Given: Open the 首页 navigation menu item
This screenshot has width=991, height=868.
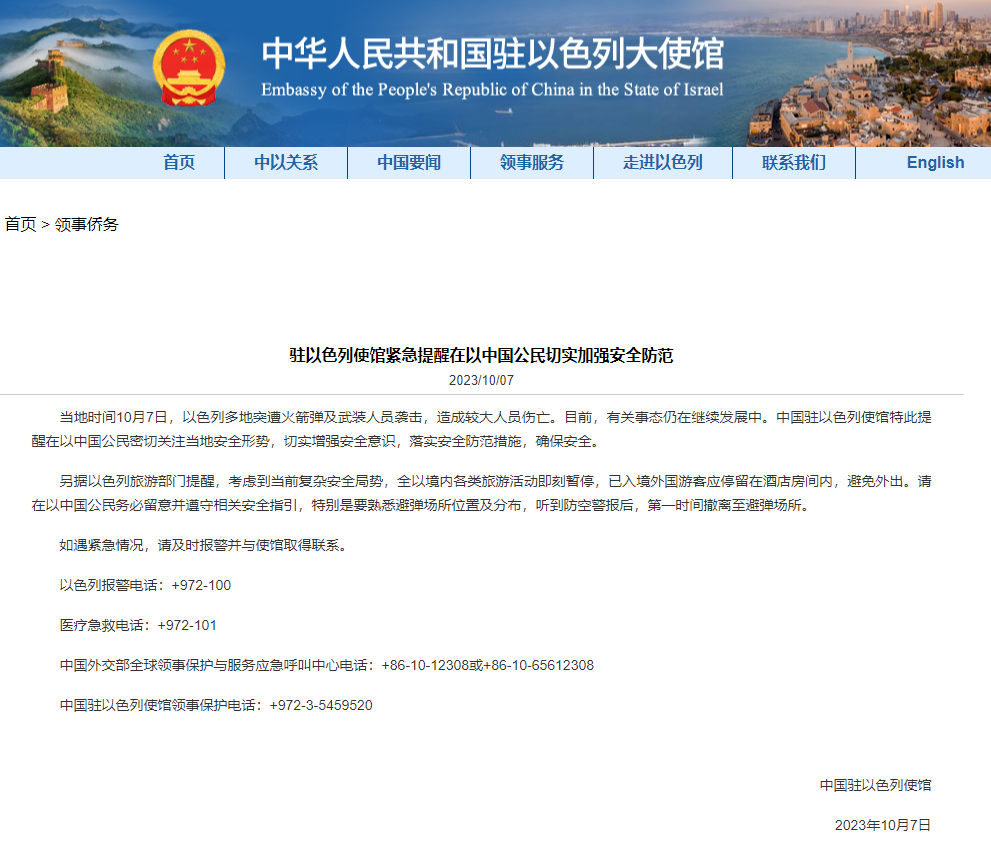Looking at the screenshot, I should point(179,163).
